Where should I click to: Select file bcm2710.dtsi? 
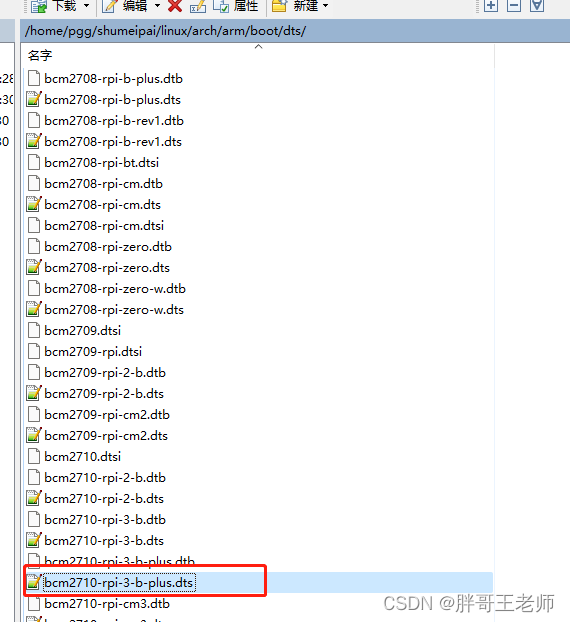pos(74,457)
